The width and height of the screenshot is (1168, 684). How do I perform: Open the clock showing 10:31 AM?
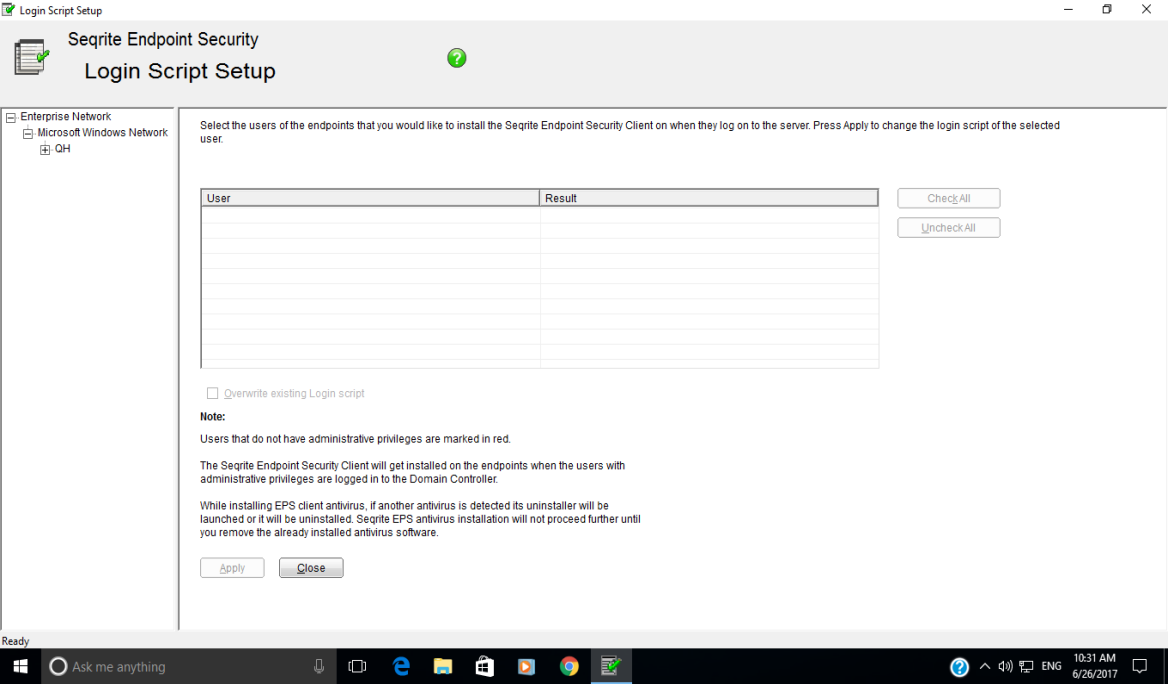pos(1094,666)
